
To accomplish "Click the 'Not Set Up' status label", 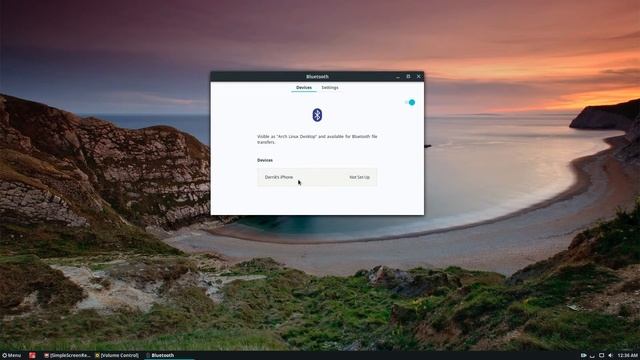I will 360,177.
